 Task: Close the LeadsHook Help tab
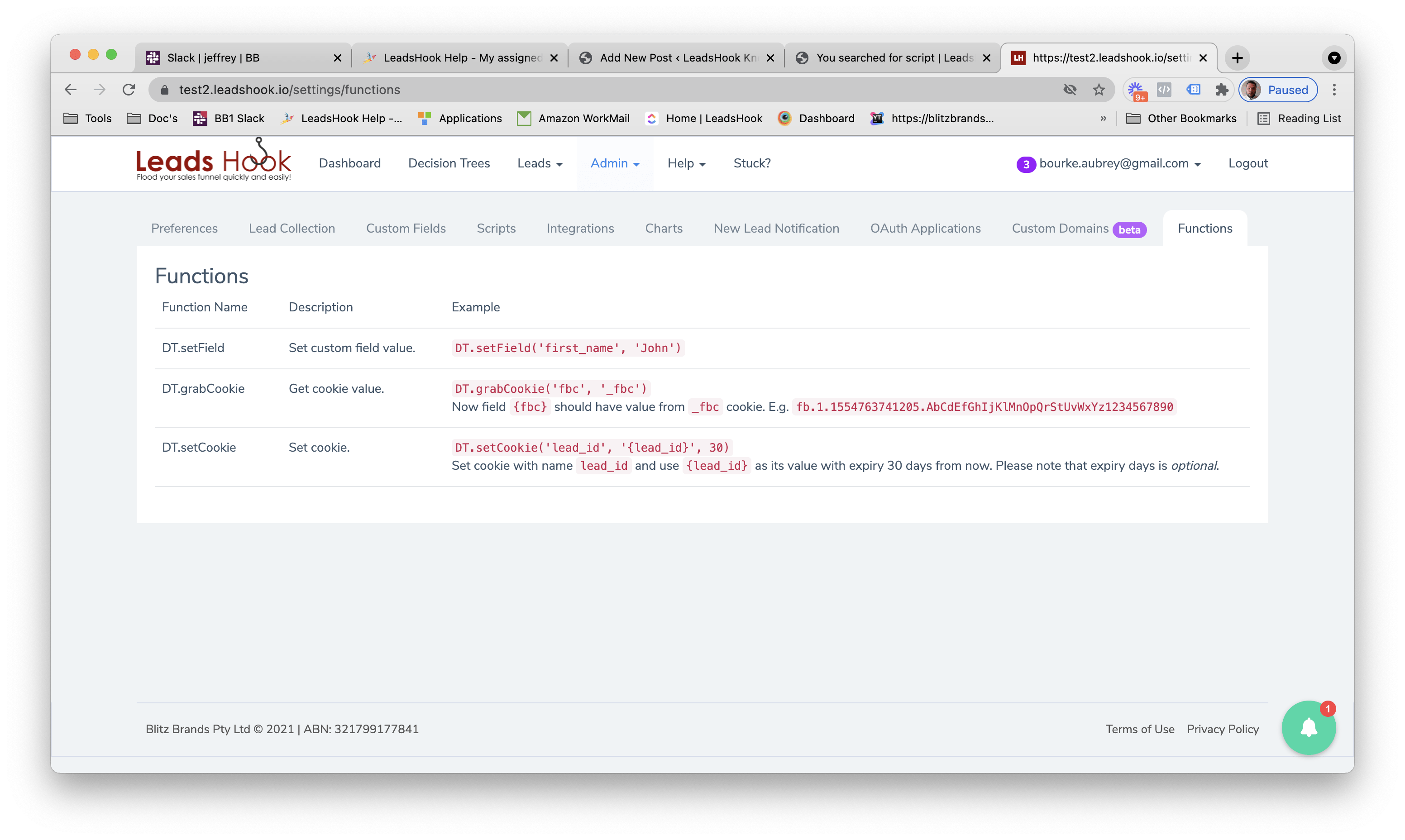(554, 58)
